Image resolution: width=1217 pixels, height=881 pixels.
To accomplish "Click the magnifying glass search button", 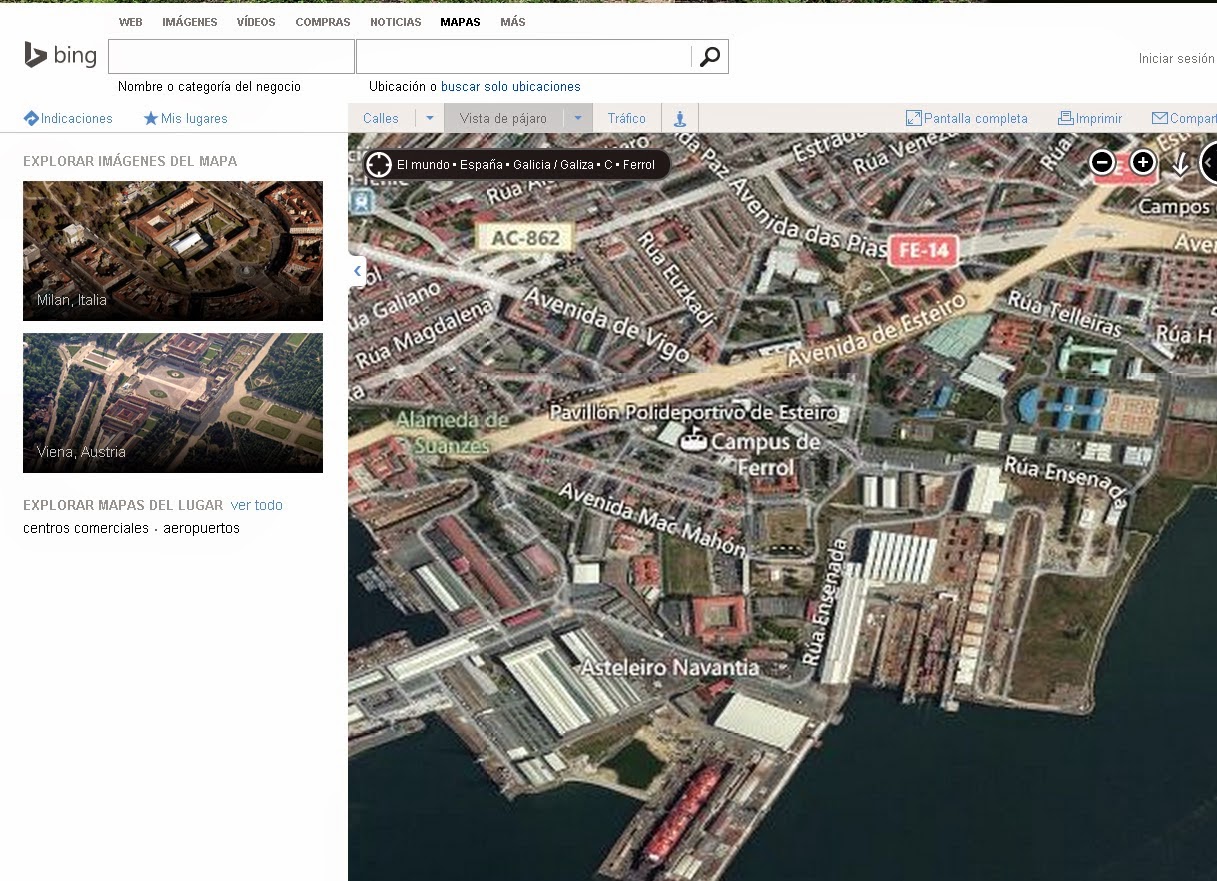I will (x=710, y=57).
